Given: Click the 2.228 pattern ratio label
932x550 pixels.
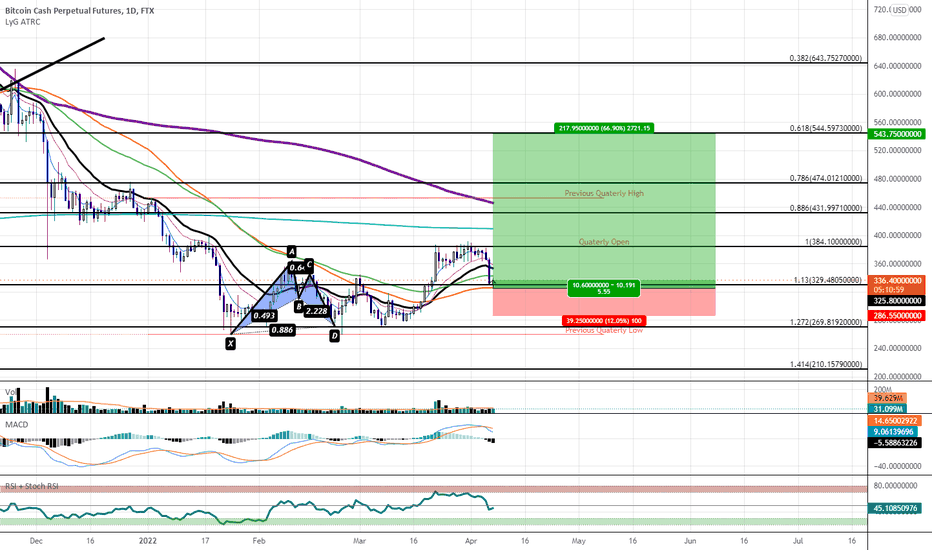Looking at the screenshot, I should (316, 310).
